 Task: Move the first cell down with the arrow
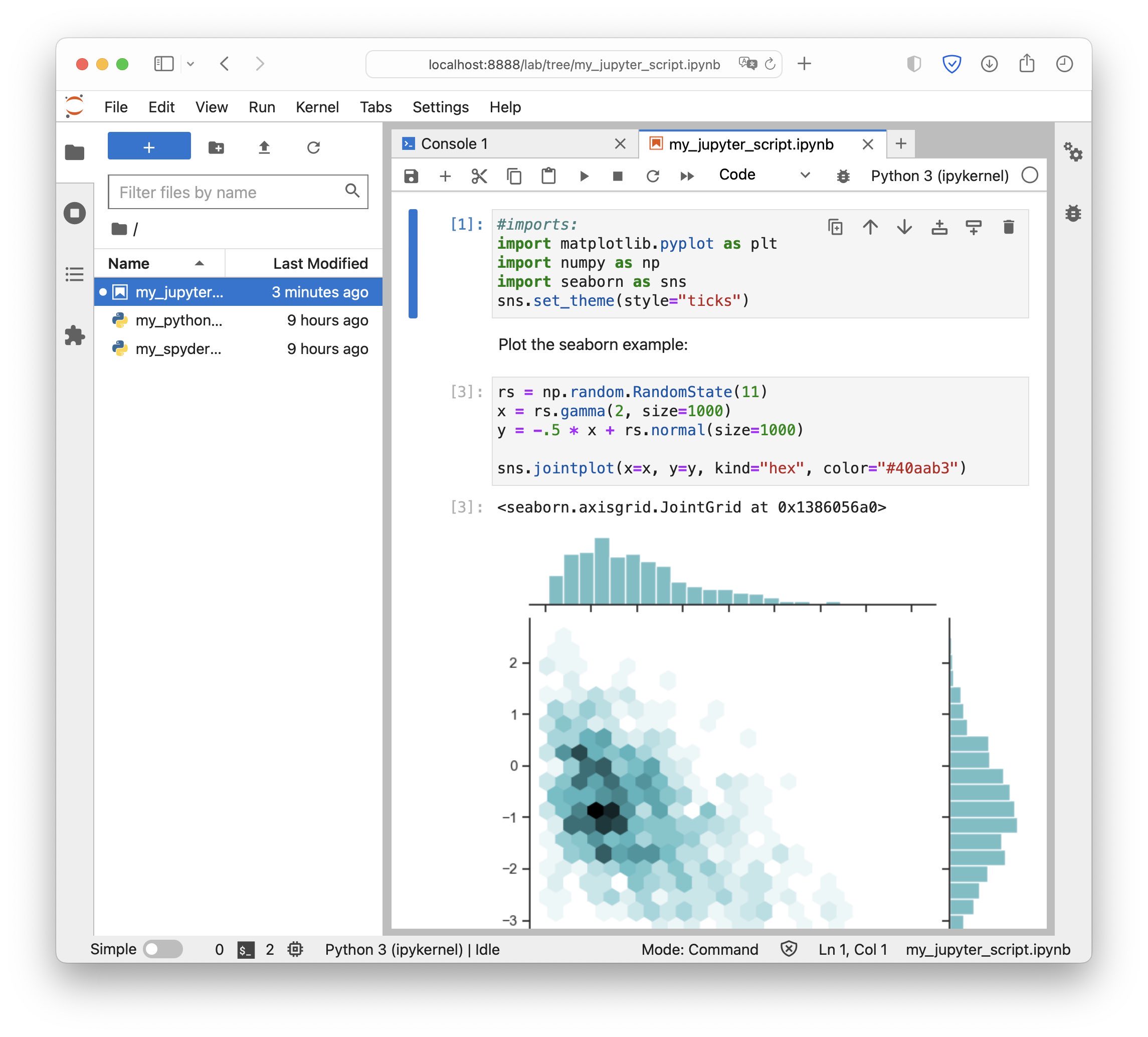pyautogui.click(x=904, y=227)
